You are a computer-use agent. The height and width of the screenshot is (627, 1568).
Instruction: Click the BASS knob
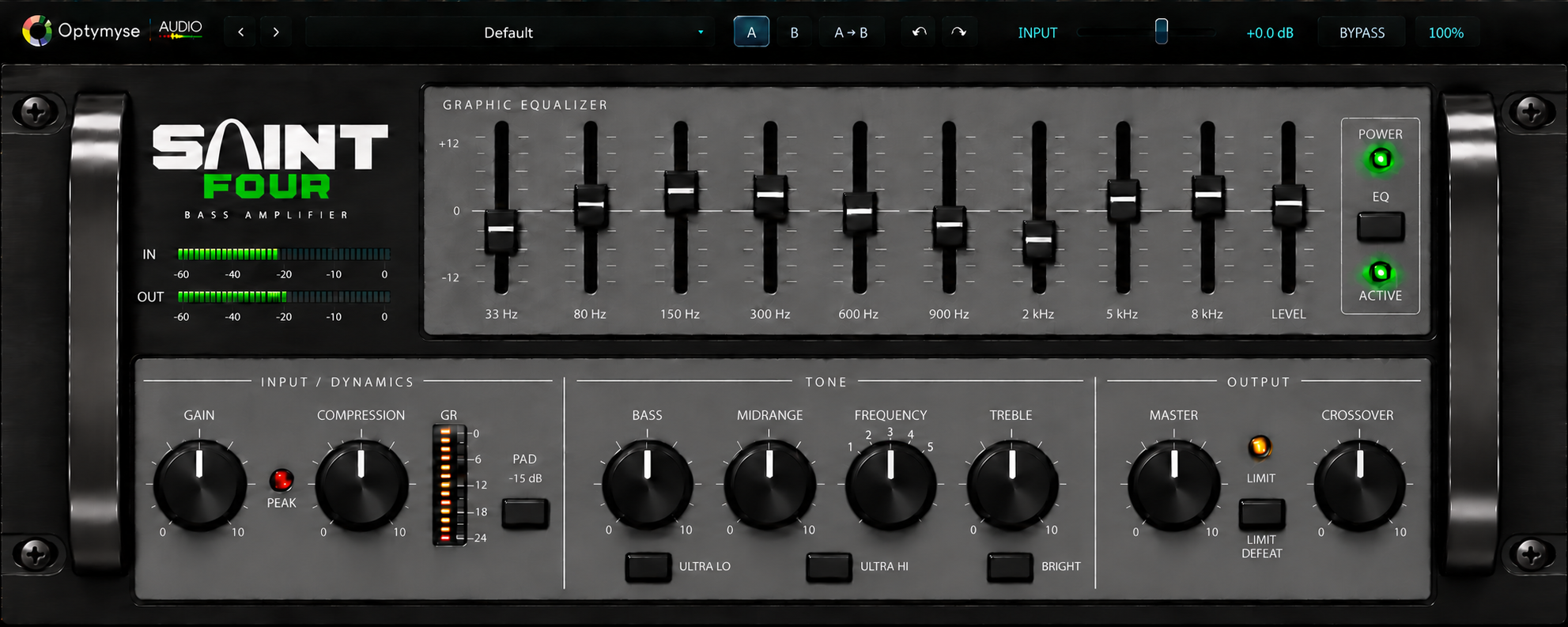click(648, 484)
